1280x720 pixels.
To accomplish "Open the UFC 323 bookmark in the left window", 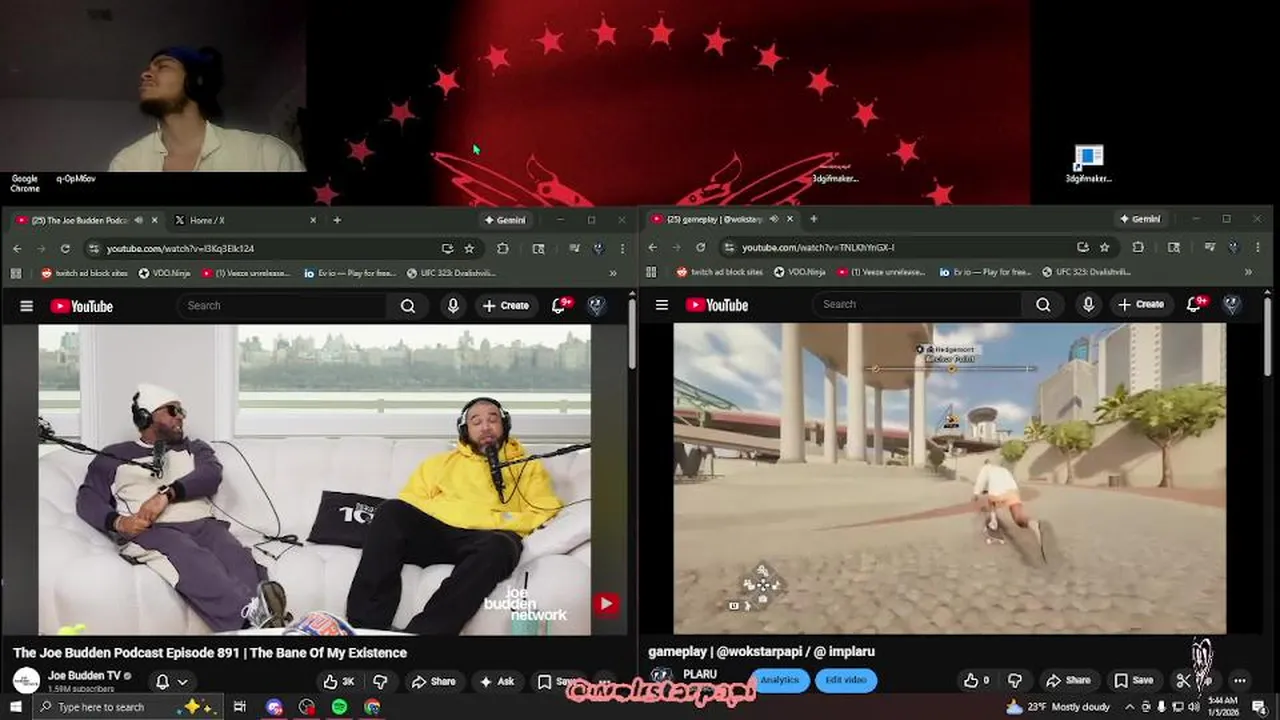I will [x=451, y=273].
